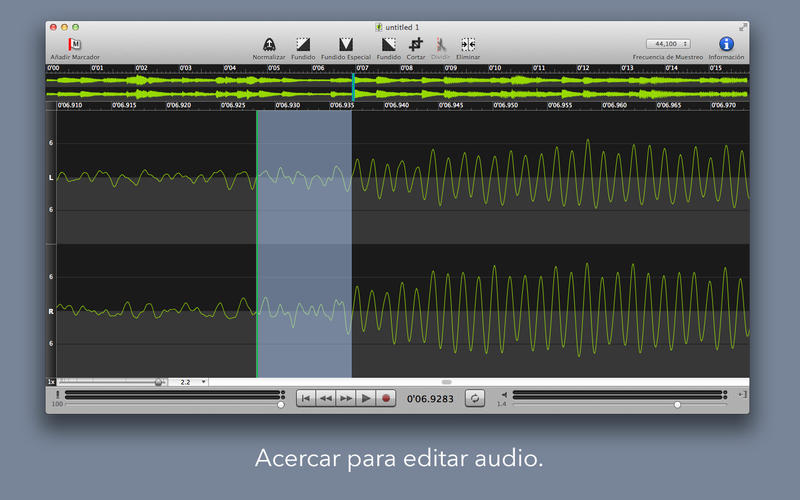Click the 0'03 mark on overview ruler
The width and height of the screenshot is (800, 500).
185,68
